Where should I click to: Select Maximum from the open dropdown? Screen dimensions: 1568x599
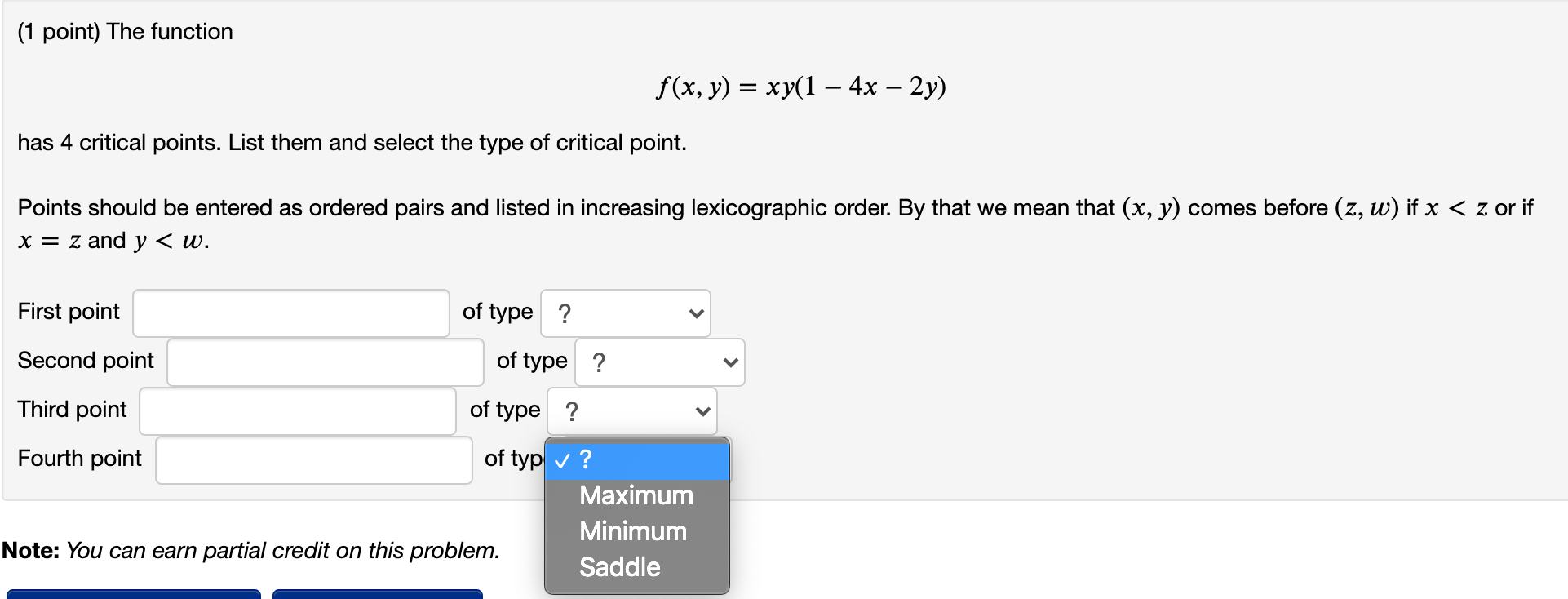636,495
